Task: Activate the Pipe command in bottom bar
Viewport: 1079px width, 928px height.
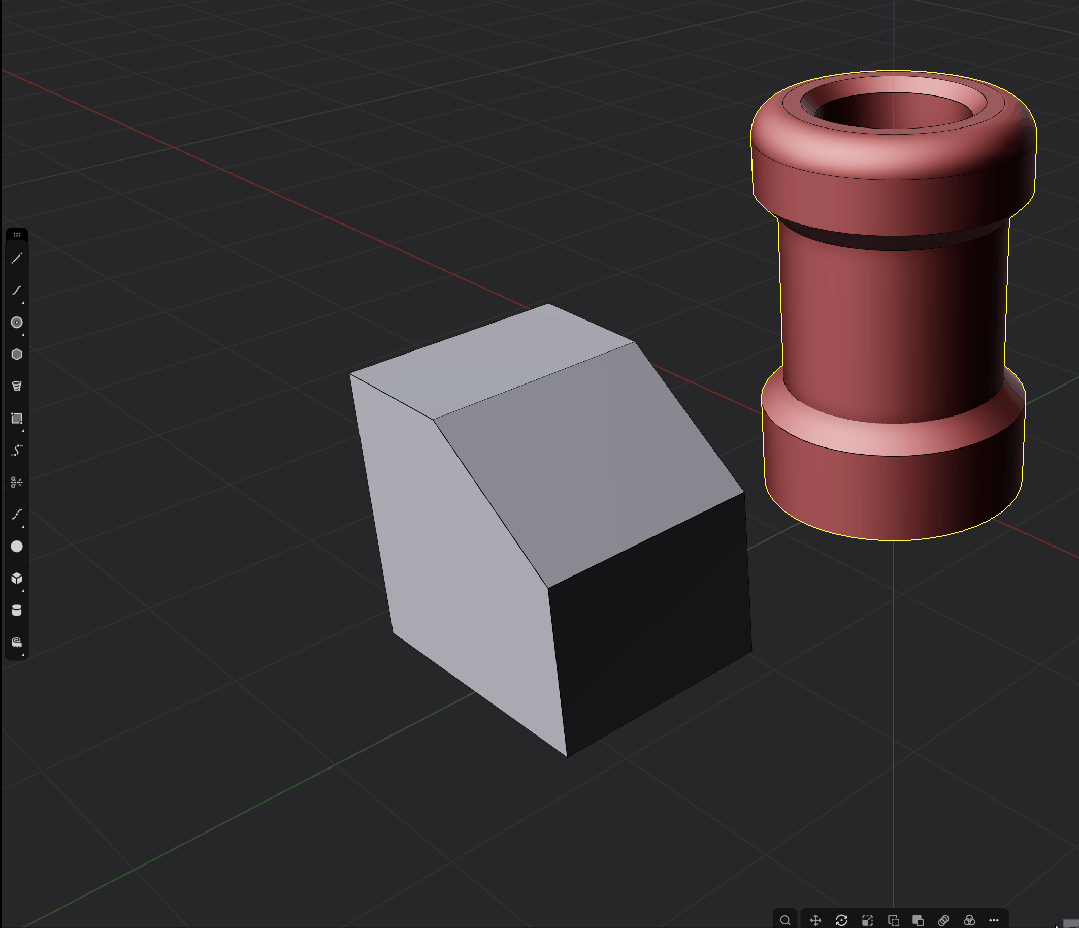Action: [x=943, y=920]
